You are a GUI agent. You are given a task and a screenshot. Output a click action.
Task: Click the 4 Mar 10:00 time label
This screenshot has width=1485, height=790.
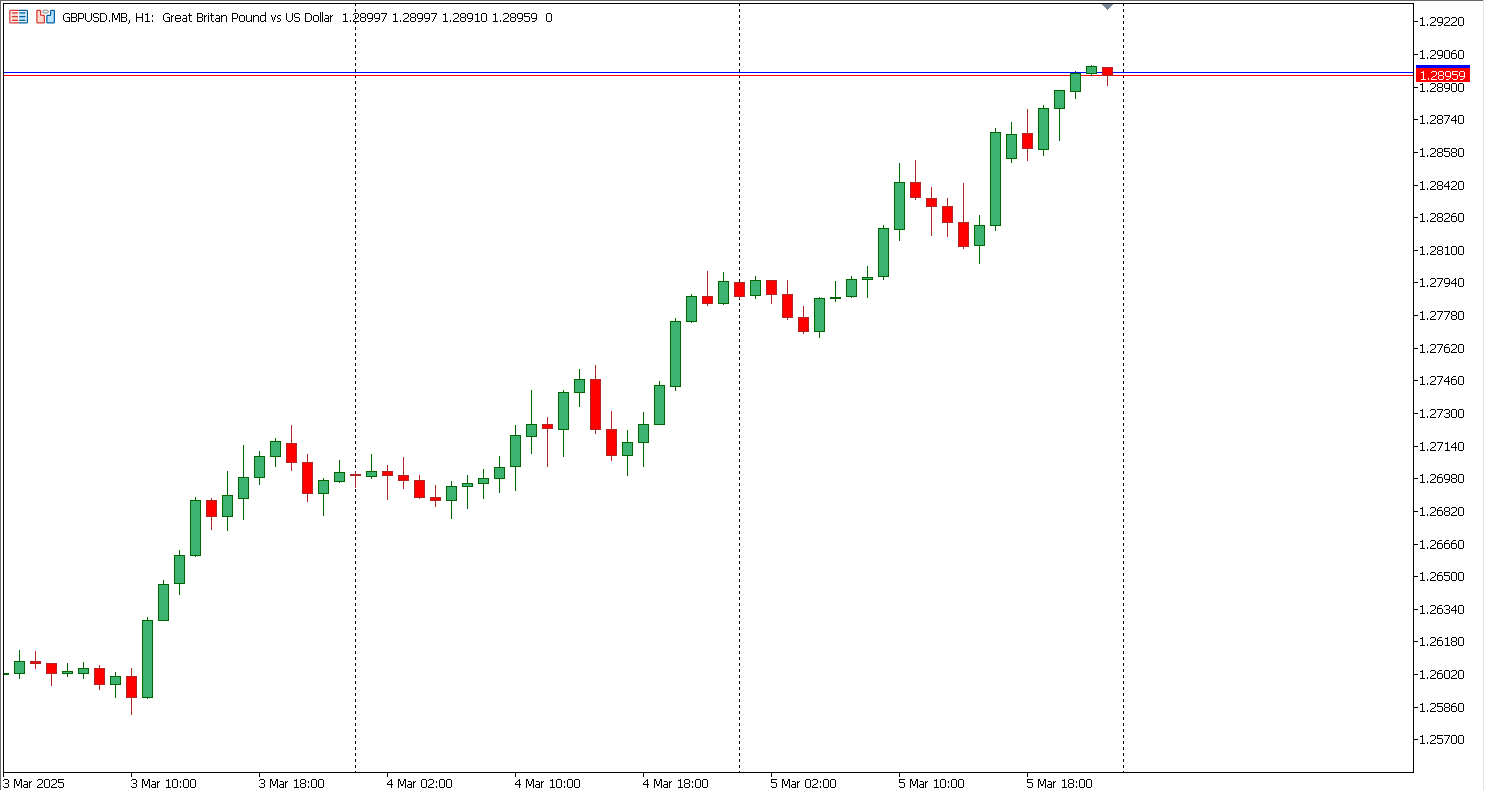[548, 783]
